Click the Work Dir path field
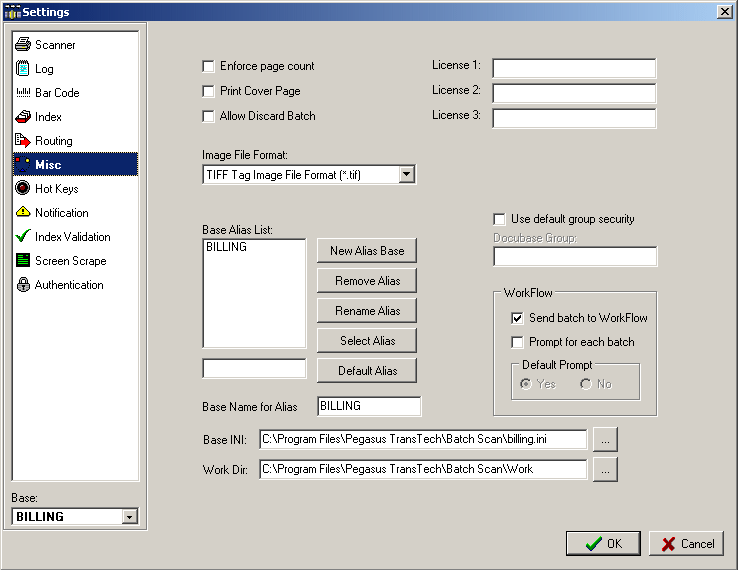 (423, 469)
